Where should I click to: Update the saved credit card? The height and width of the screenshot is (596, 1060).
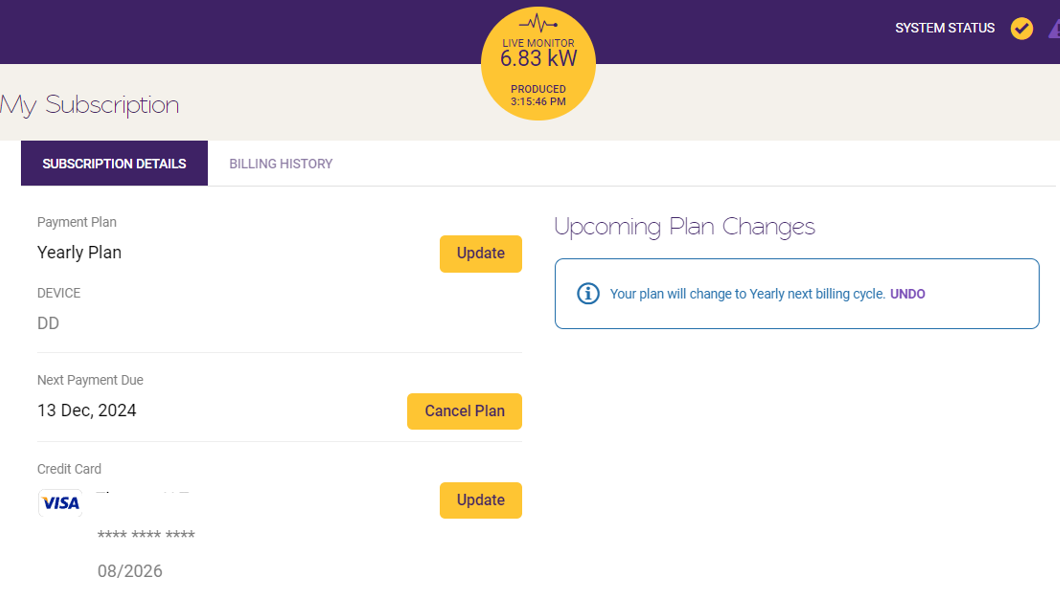(480, 500)
